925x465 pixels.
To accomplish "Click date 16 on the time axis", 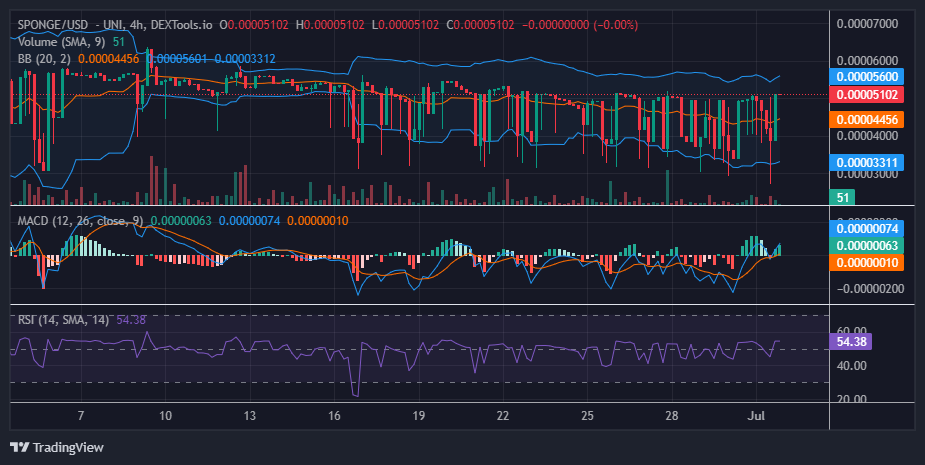I will pyautogui.click(x=334, y=415).
